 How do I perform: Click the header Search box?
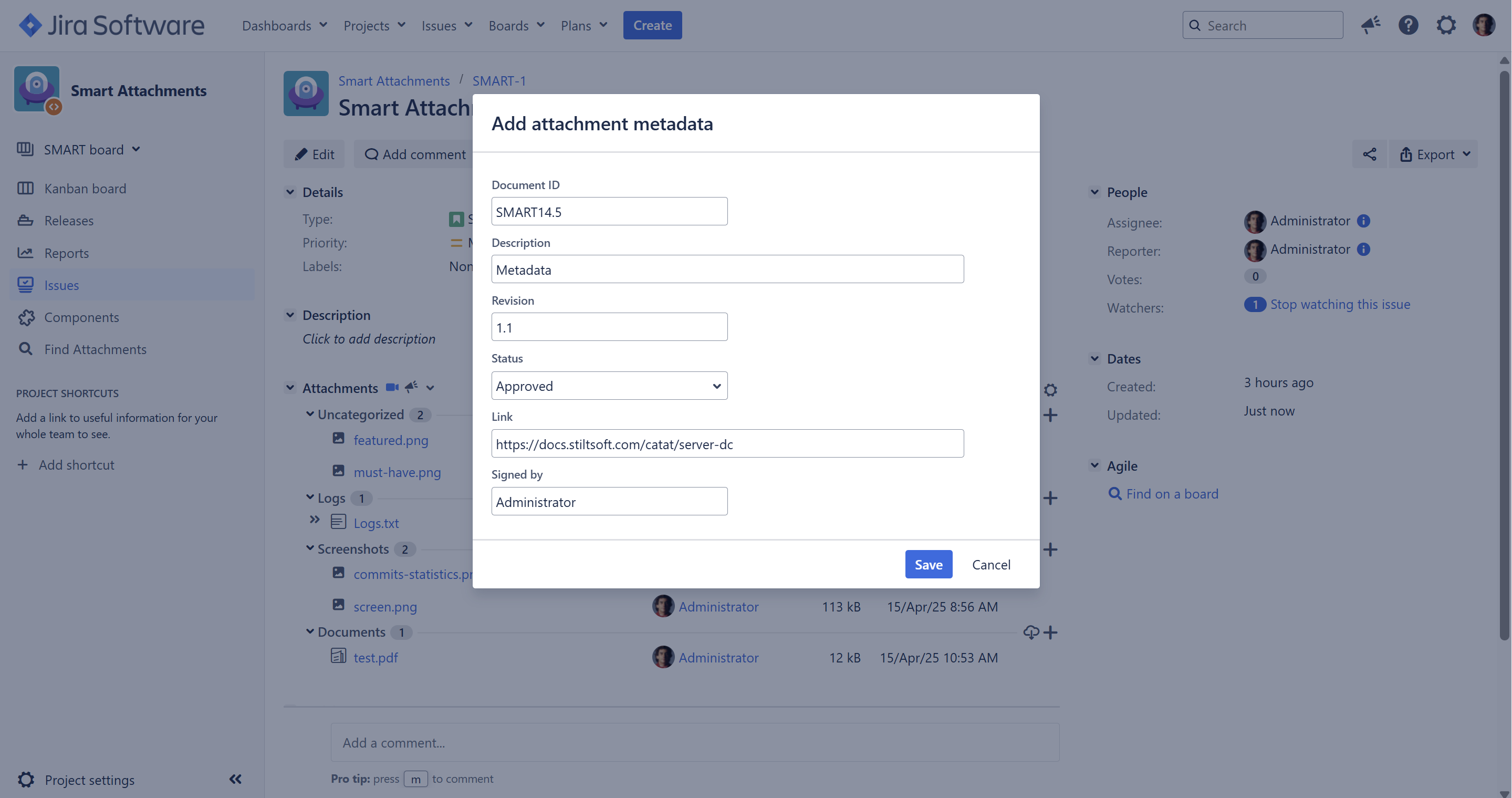1263,25
